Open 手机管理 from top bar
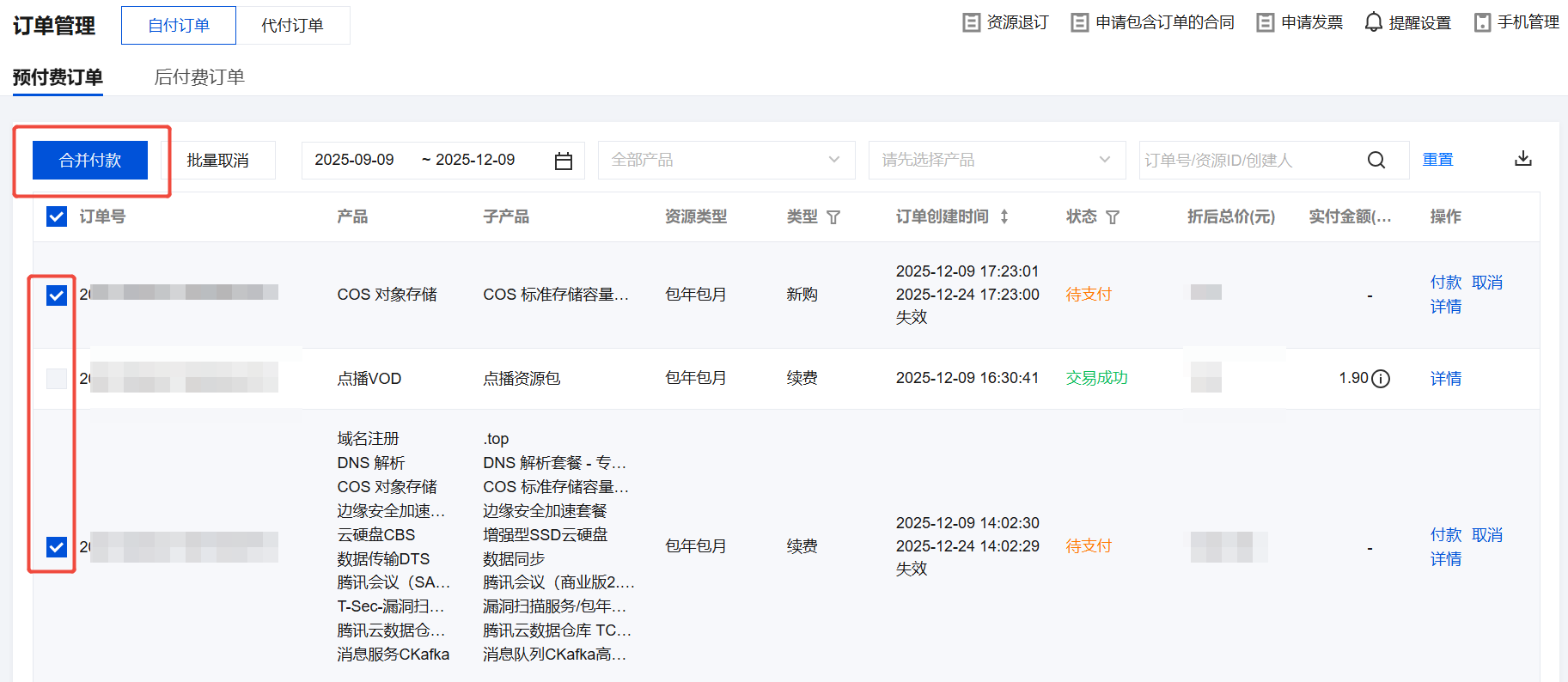Screen dimensions: 1568x682 tap(1517, 22)
